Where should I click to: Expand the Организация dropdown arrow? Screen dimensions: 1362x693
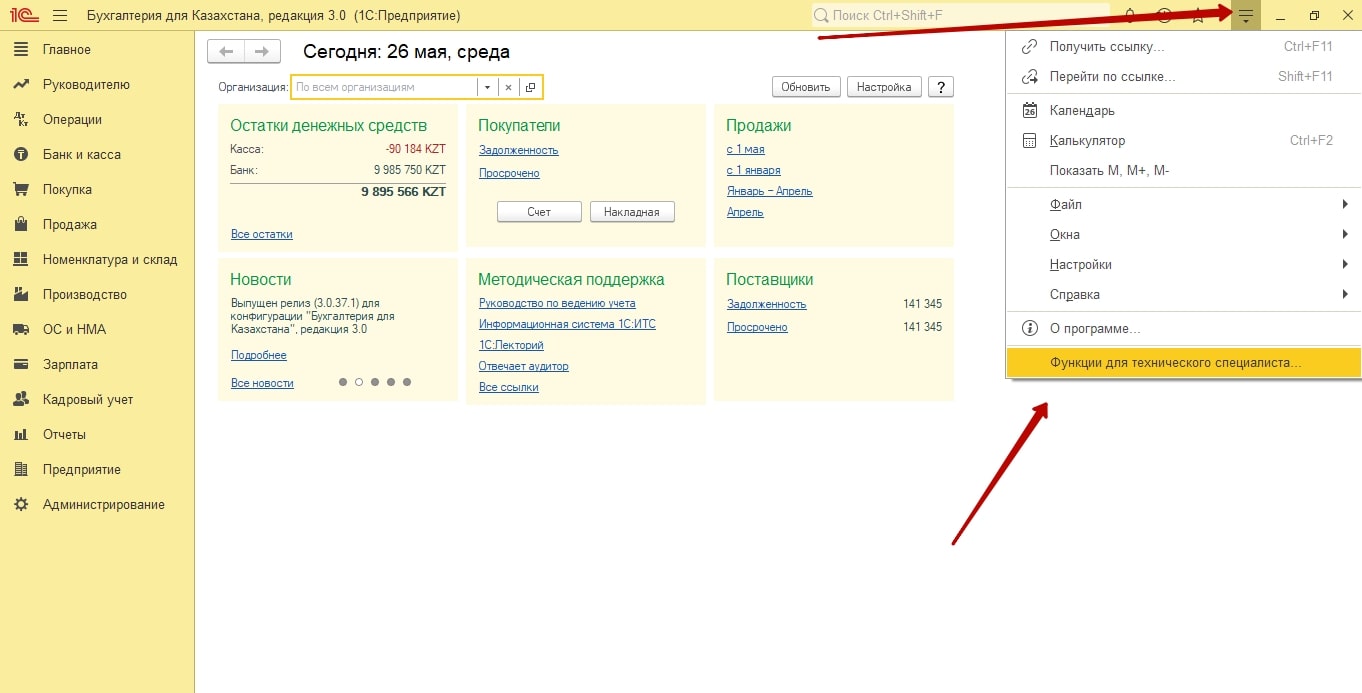[x=487, y=87]
